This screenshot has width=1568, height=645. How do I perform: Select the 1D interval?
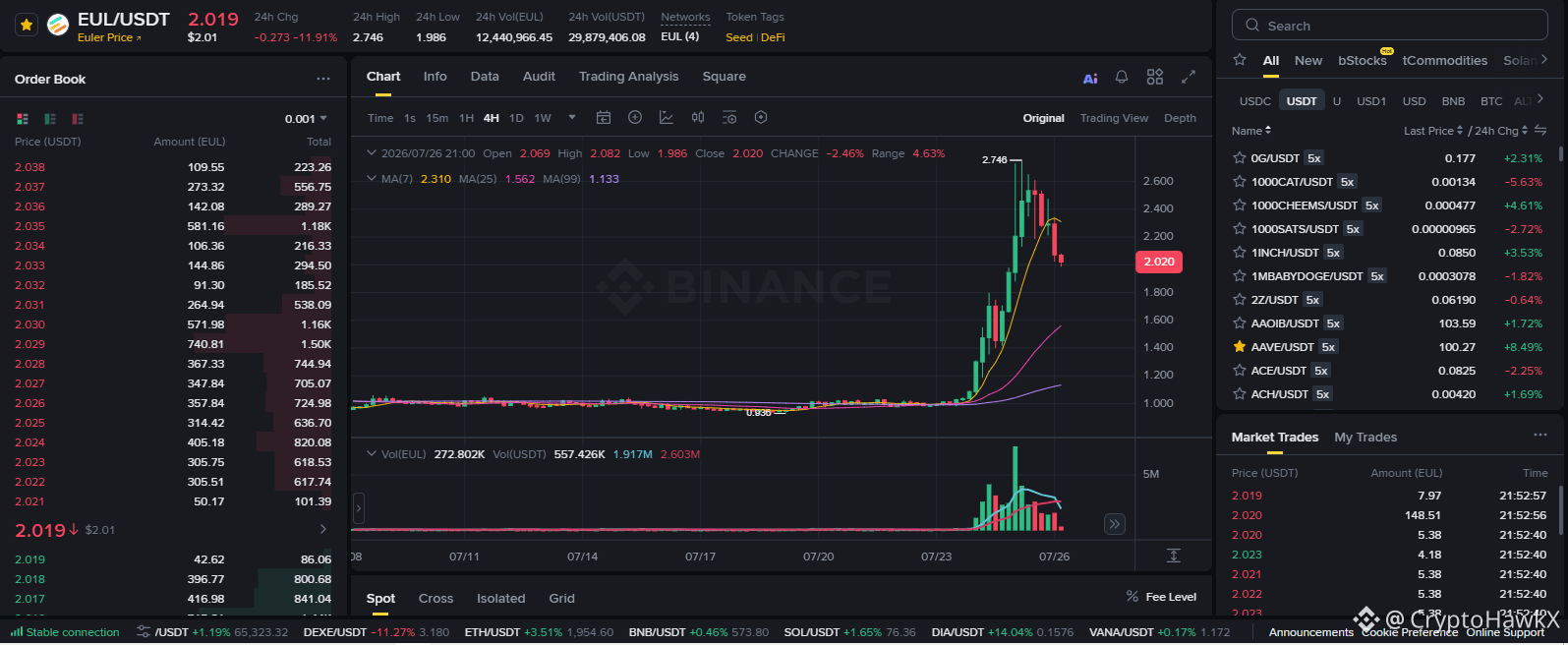pos(516,118)
